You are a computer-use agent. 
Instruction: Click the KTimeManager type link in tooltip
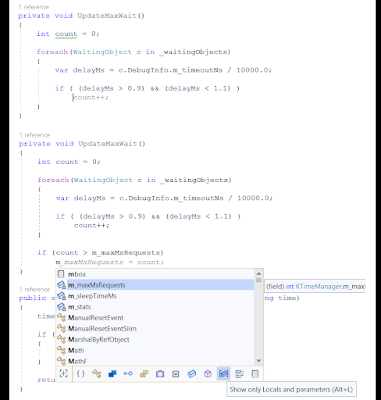click(x=318, y=286)
